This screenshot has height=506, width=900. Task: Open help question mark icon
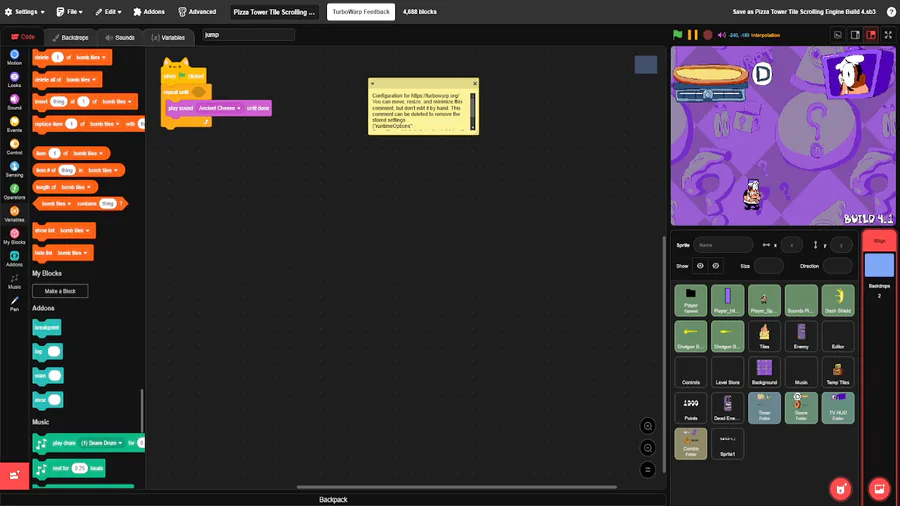(x=891, y=11)
